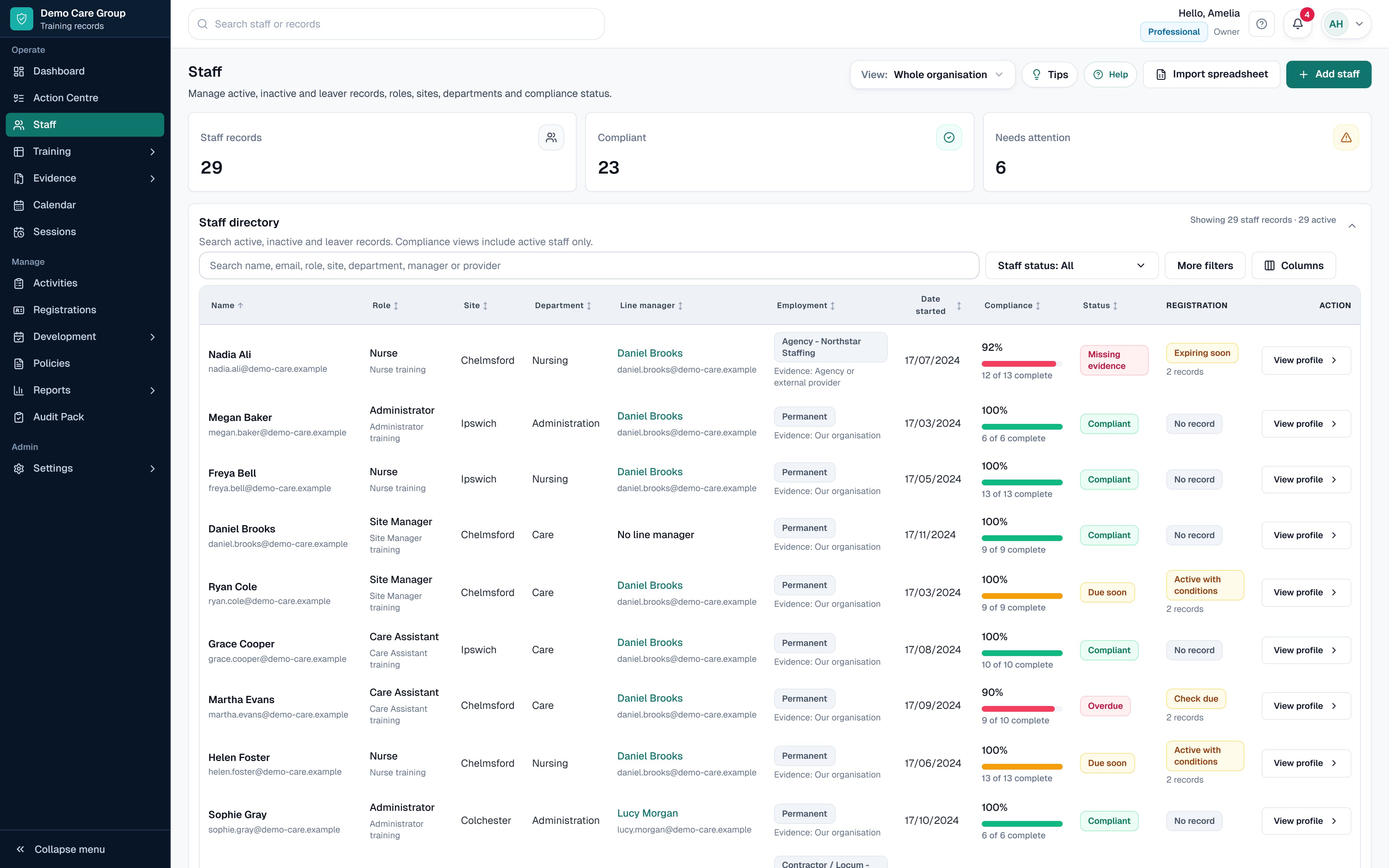The height and width of the screenshot is (868, 1389).
Task: Click the Compliant checkmark icon
Action: point(949,138)
